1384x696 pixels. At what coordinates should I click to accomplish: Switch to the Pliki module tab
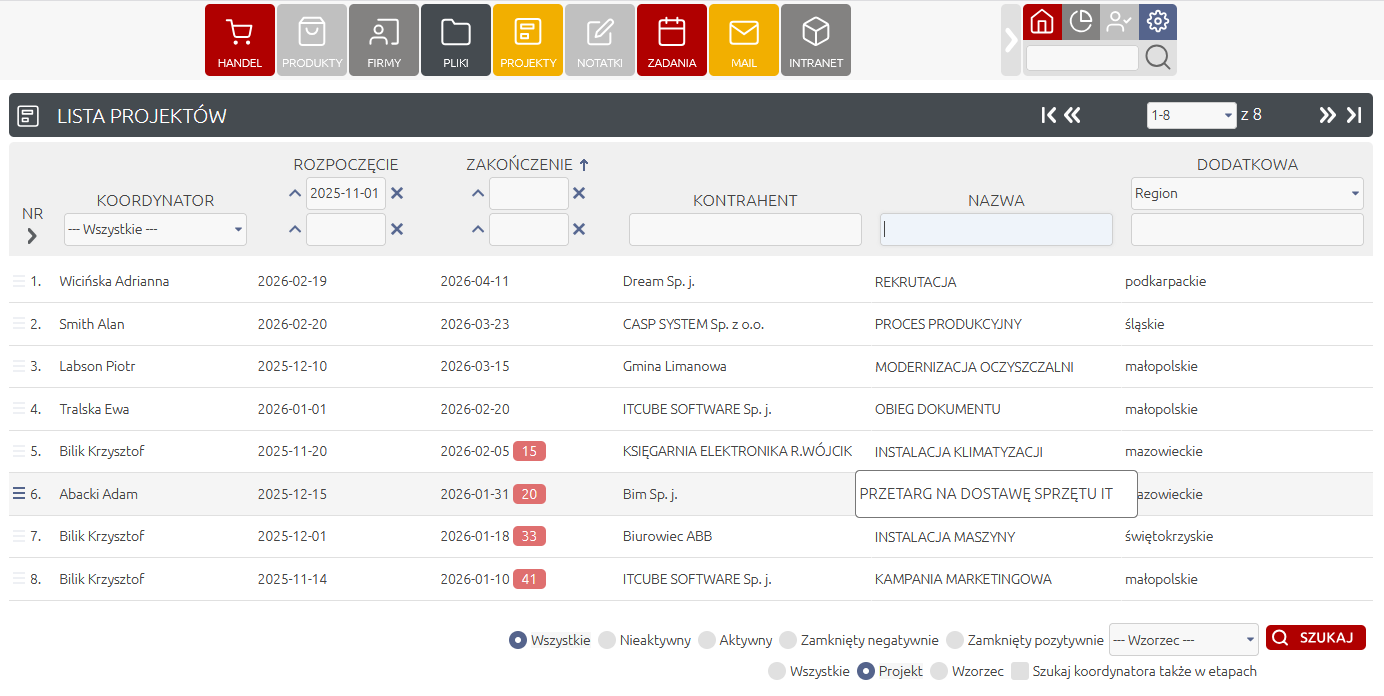tap(455, 40)
